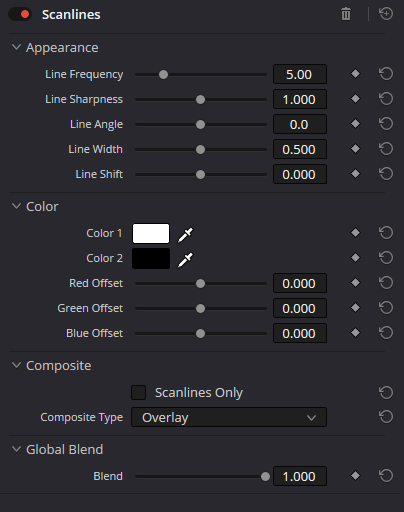The width and height of the screenshot is (404, 512).
Task: Click the Line Frequency slider handle
Action: 163,74
